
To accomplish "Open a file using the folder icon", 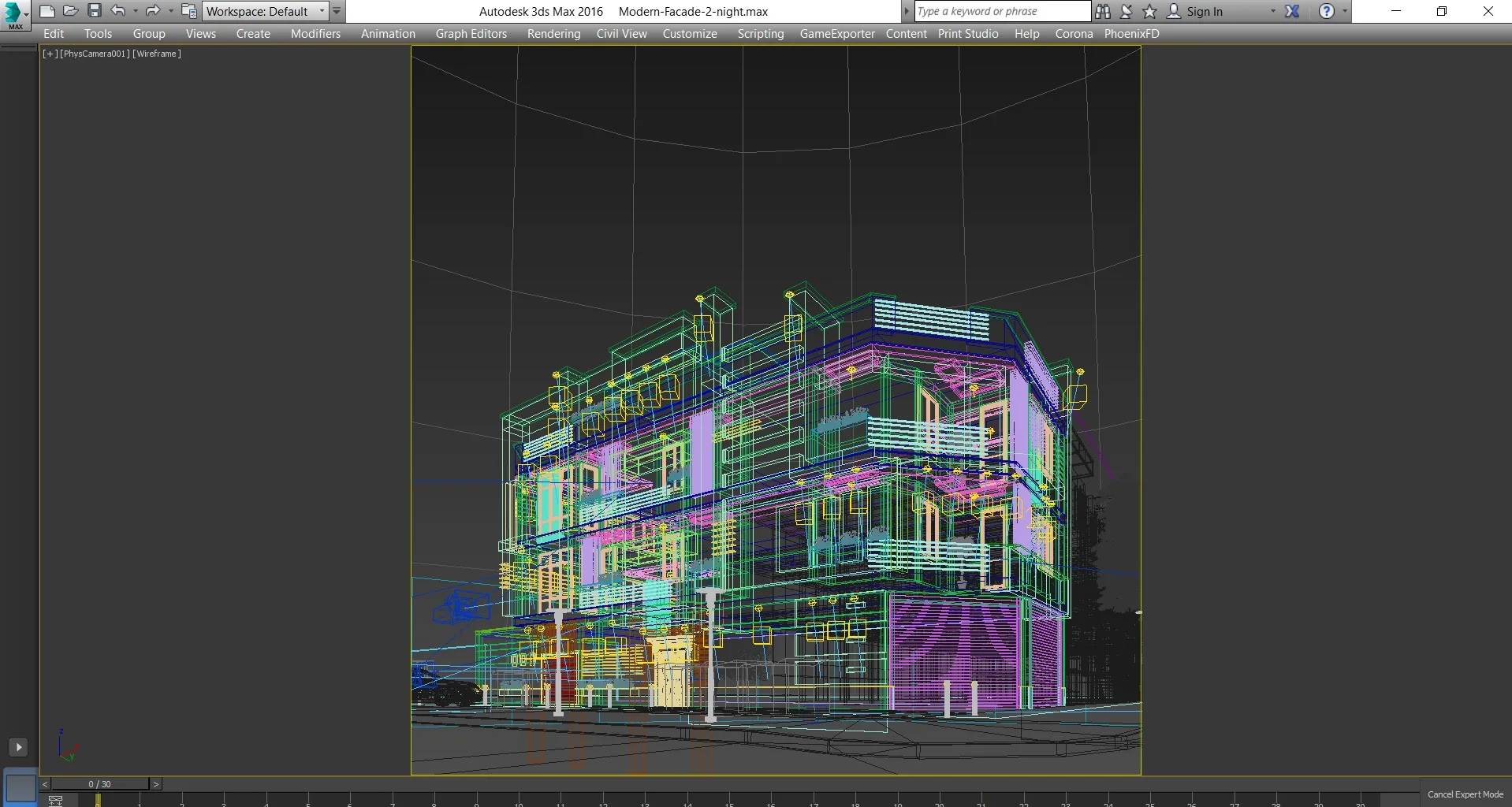I will pos(71,11).
